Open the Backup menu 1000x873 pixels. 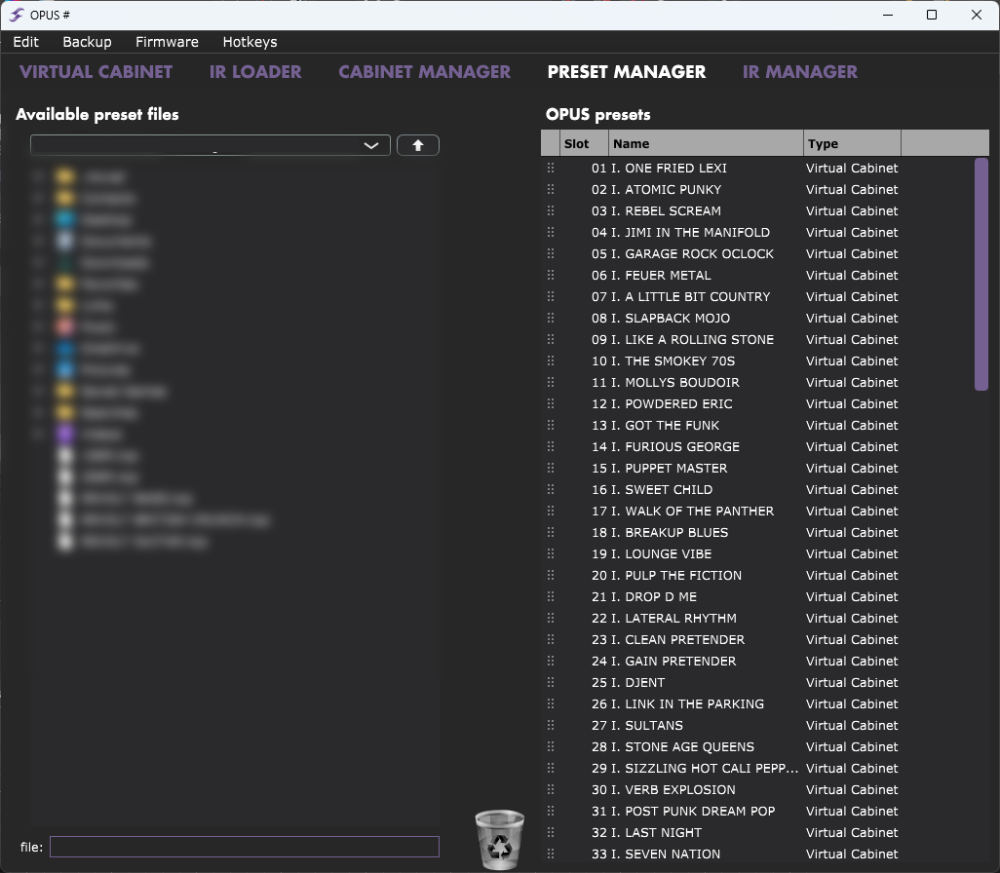87,42
